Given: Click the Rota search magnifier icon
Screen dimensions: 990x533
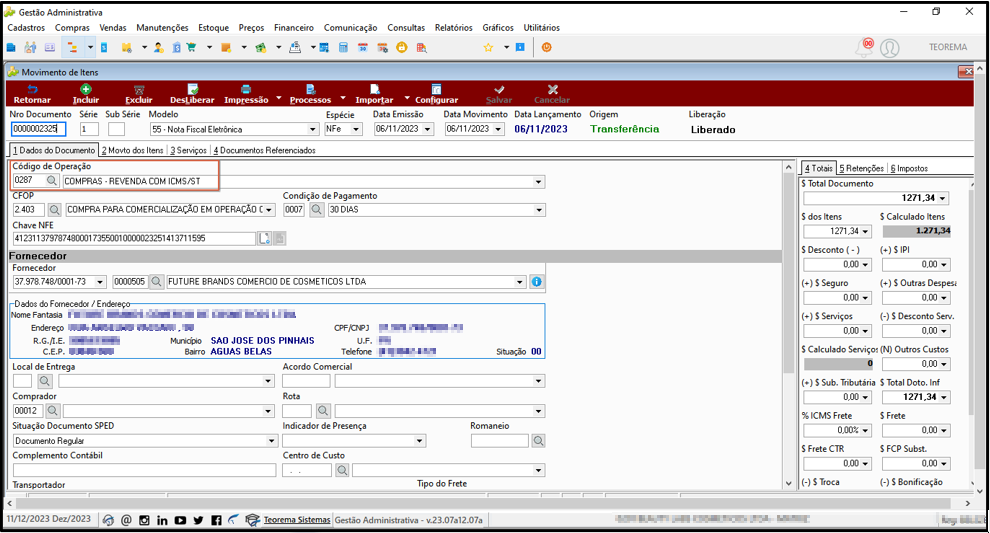Looking at the screenshot, I should [x=323, y=410].
